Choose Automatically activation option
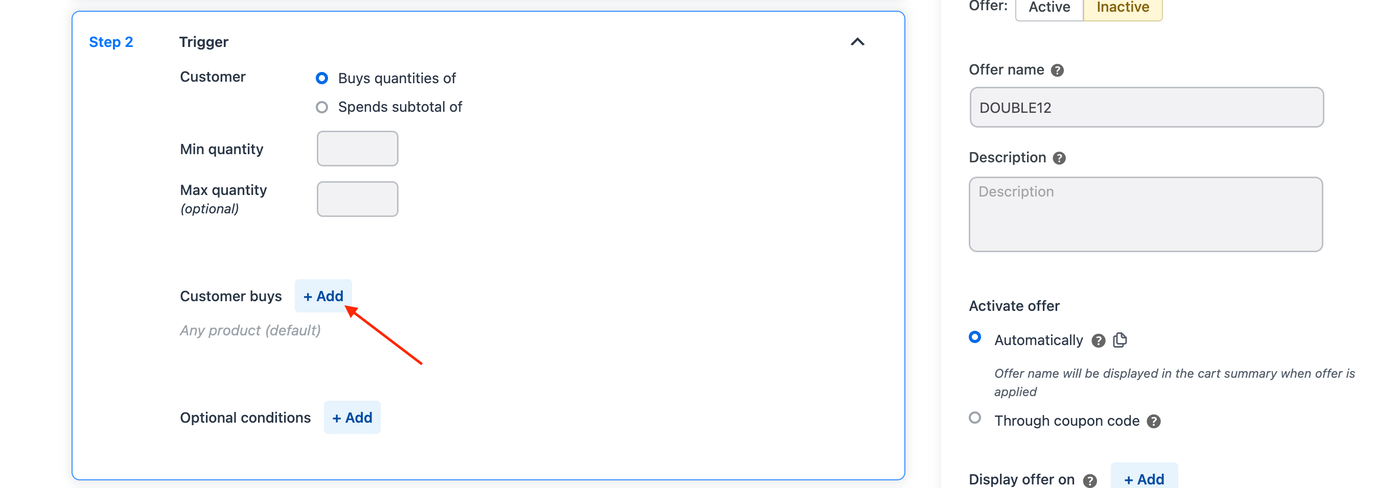This screenshot has width=1400, height=488. [x=975, y=338]
